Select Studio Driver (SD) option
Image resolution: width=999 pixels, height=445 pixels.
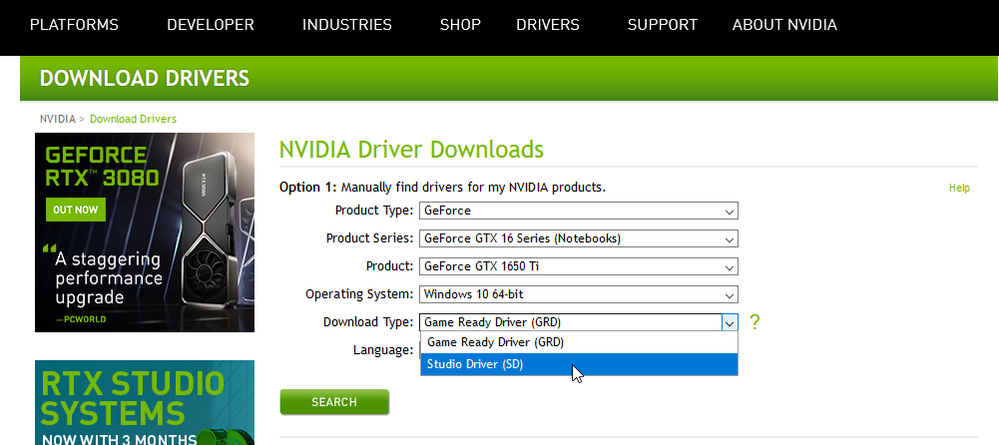pos(579,365)
